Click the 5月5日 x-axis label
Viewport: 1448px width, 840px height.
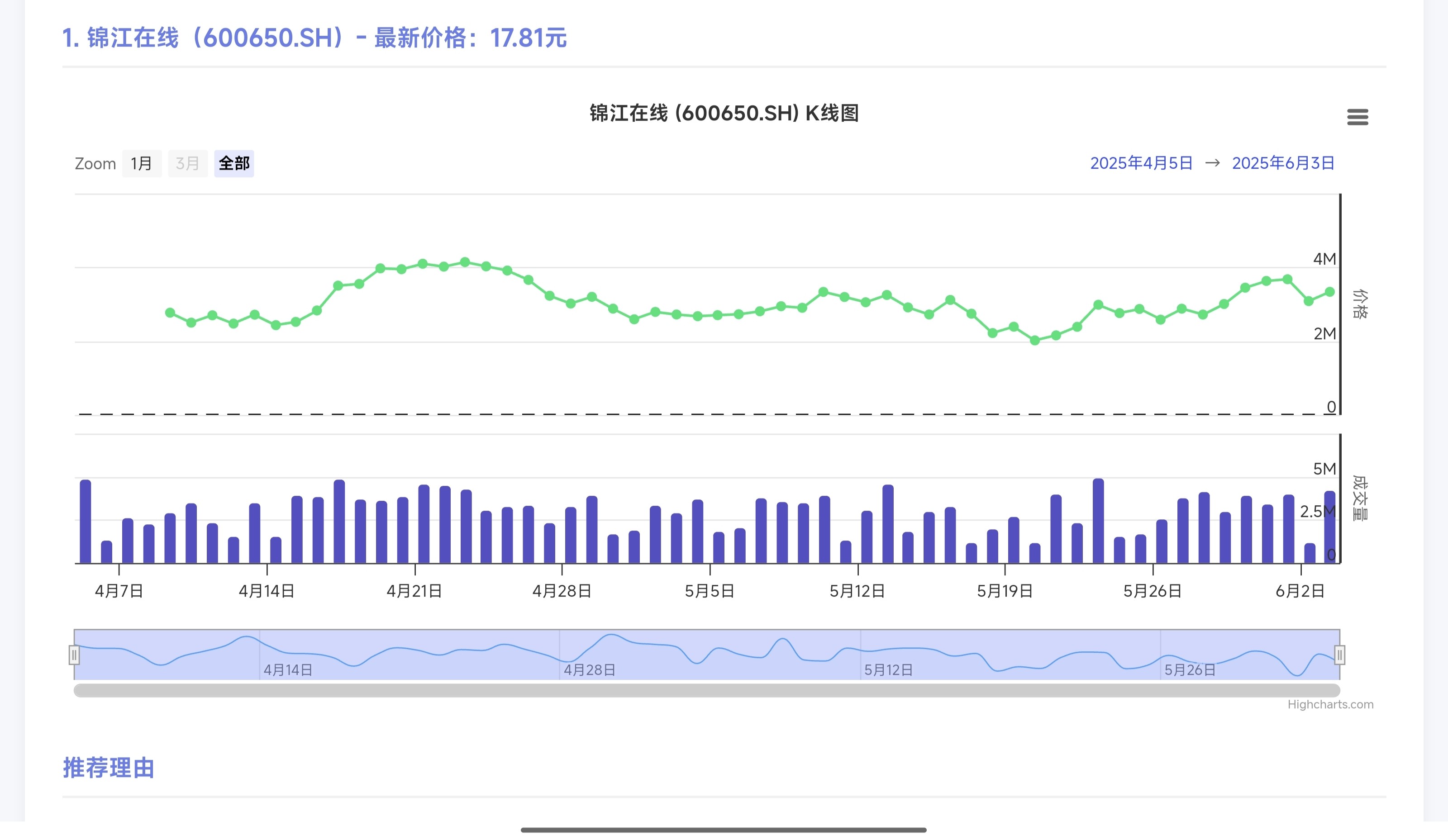(x=710, y=591)
